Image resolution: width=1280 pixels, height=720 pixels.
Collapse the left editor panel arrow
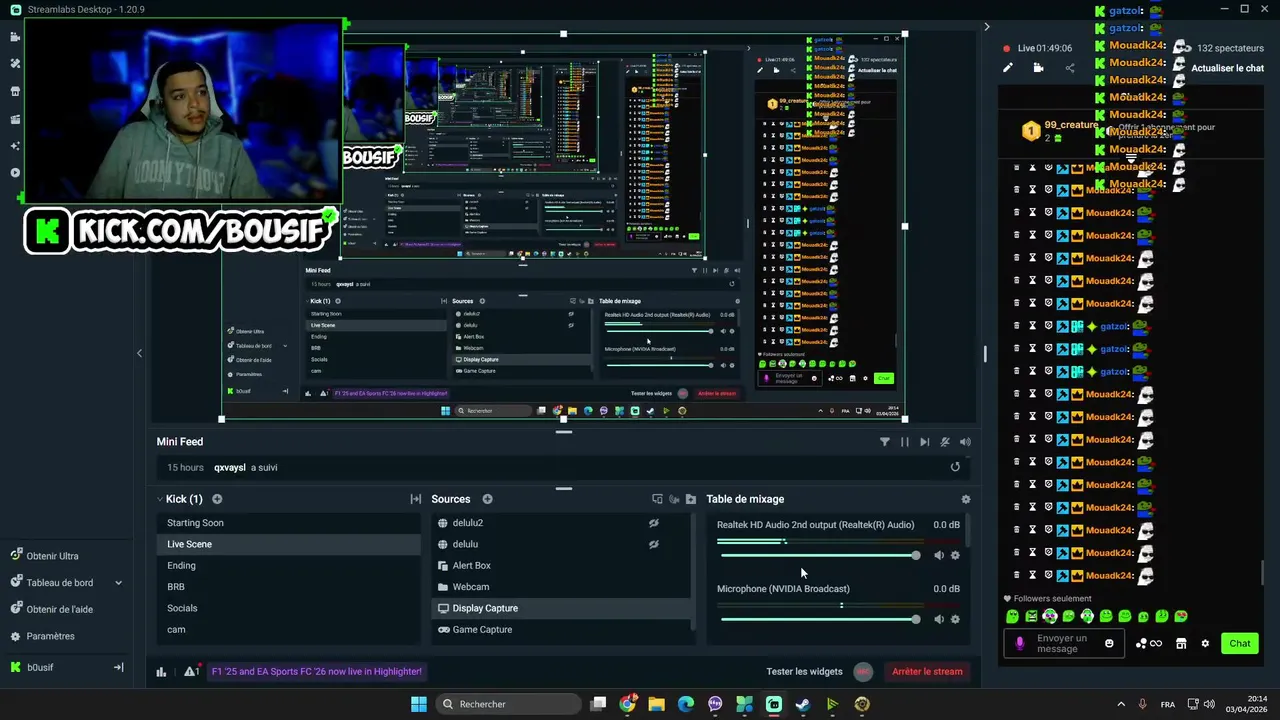tap(139, 353)
